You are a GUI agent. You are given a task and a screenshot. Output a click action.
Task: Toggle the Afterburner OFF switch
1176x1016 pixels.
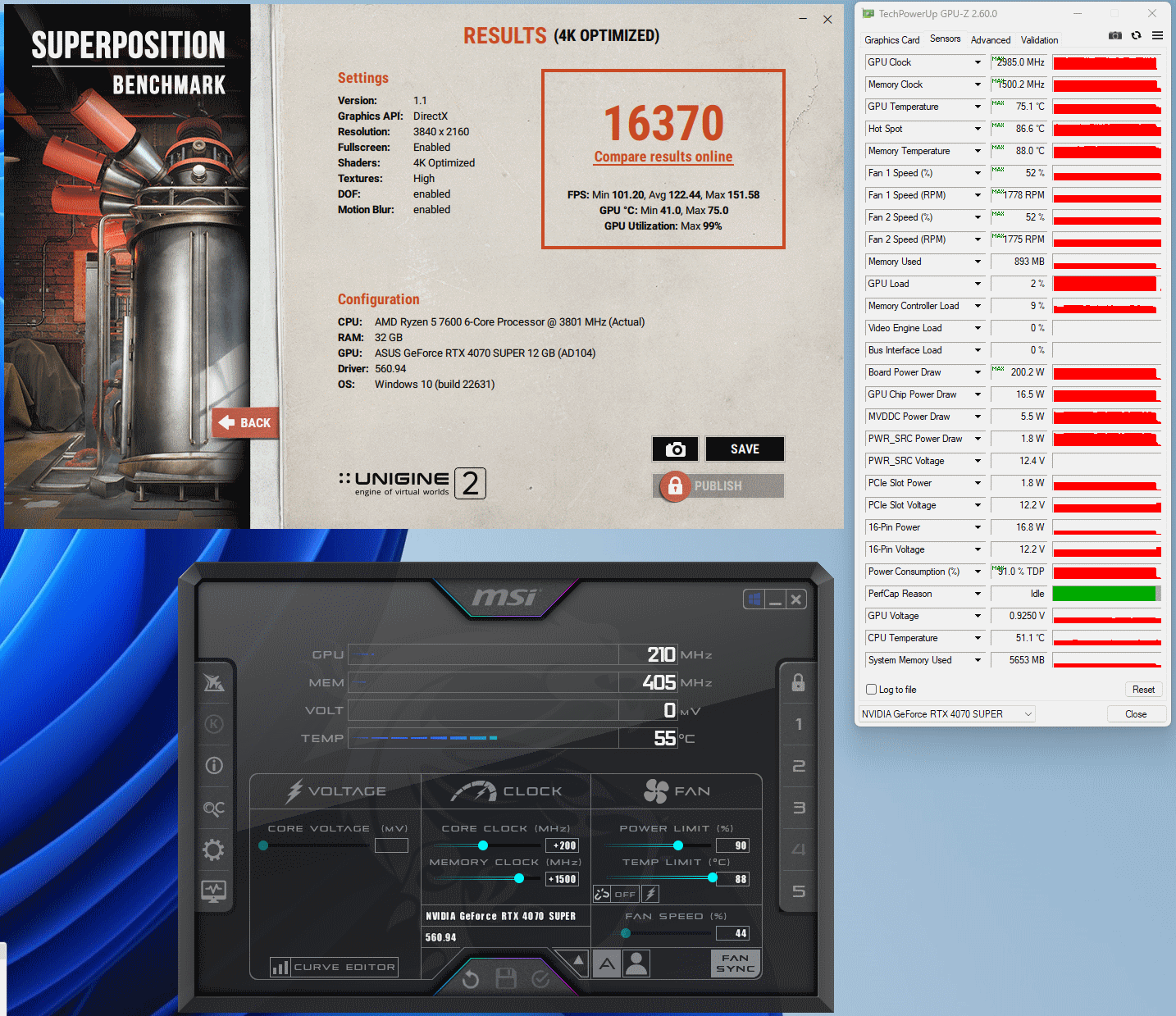[625, 894]
